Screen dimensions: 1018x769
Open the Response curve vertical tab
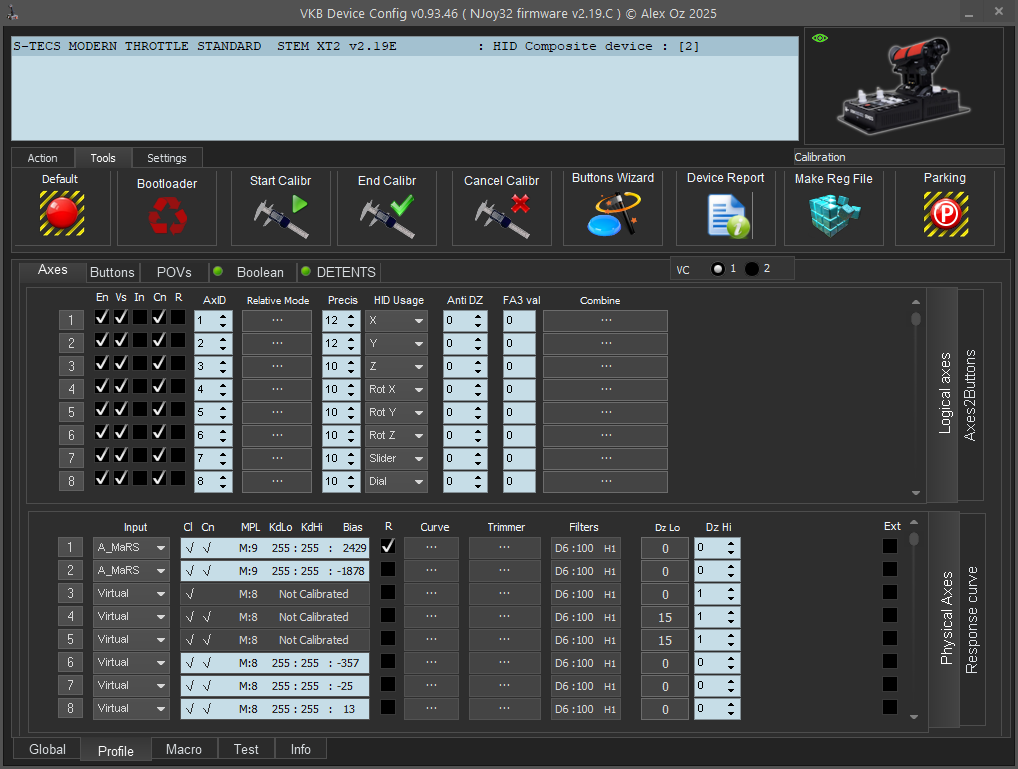pyautogui.click(x=972, y=620)
